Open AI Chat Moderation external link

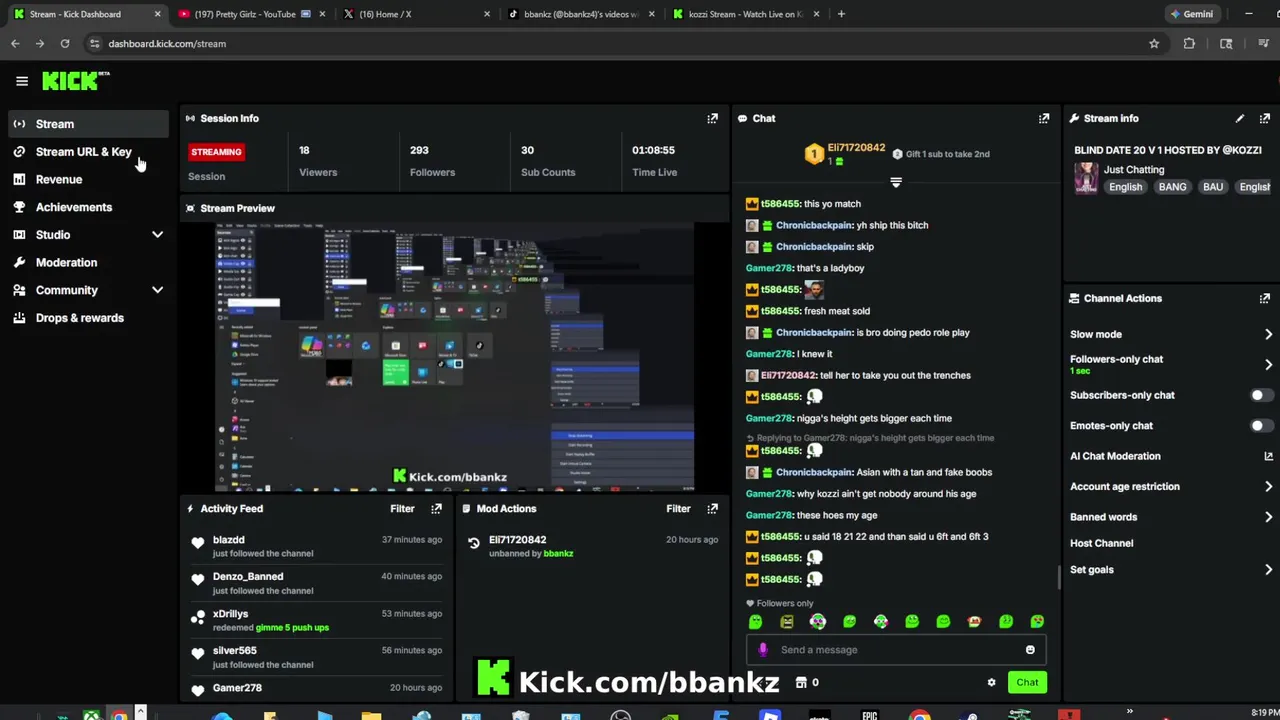[x=1268, y=456]
